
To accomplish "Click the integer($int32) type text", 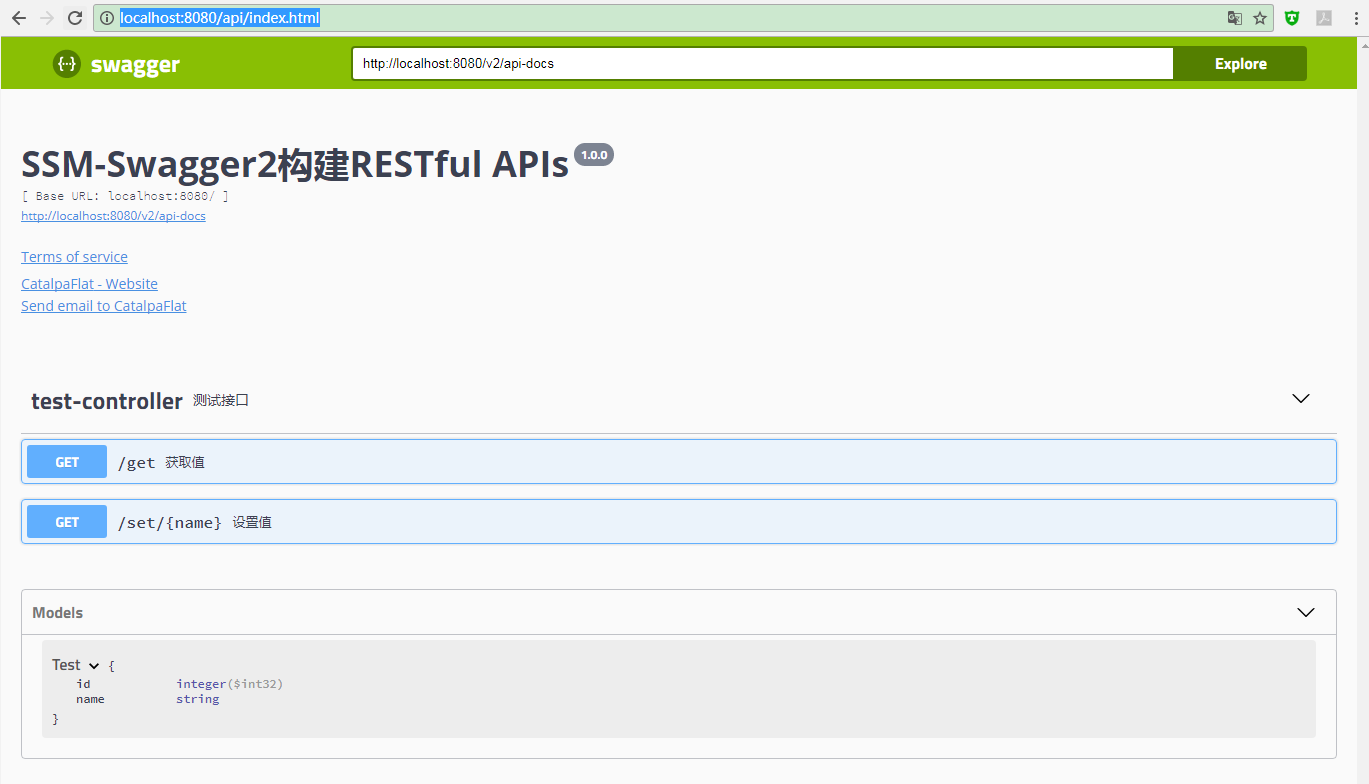I will coord(230,684).
